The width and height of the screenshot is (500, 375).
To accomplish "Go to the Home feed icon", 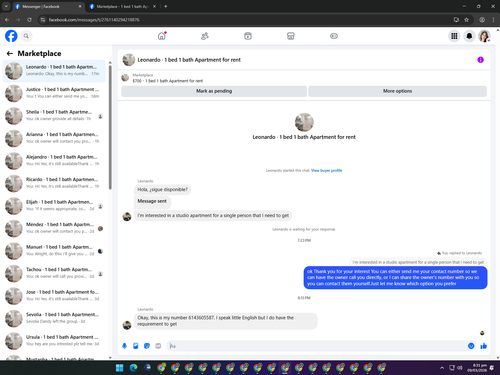I will [x=162, y=36].
